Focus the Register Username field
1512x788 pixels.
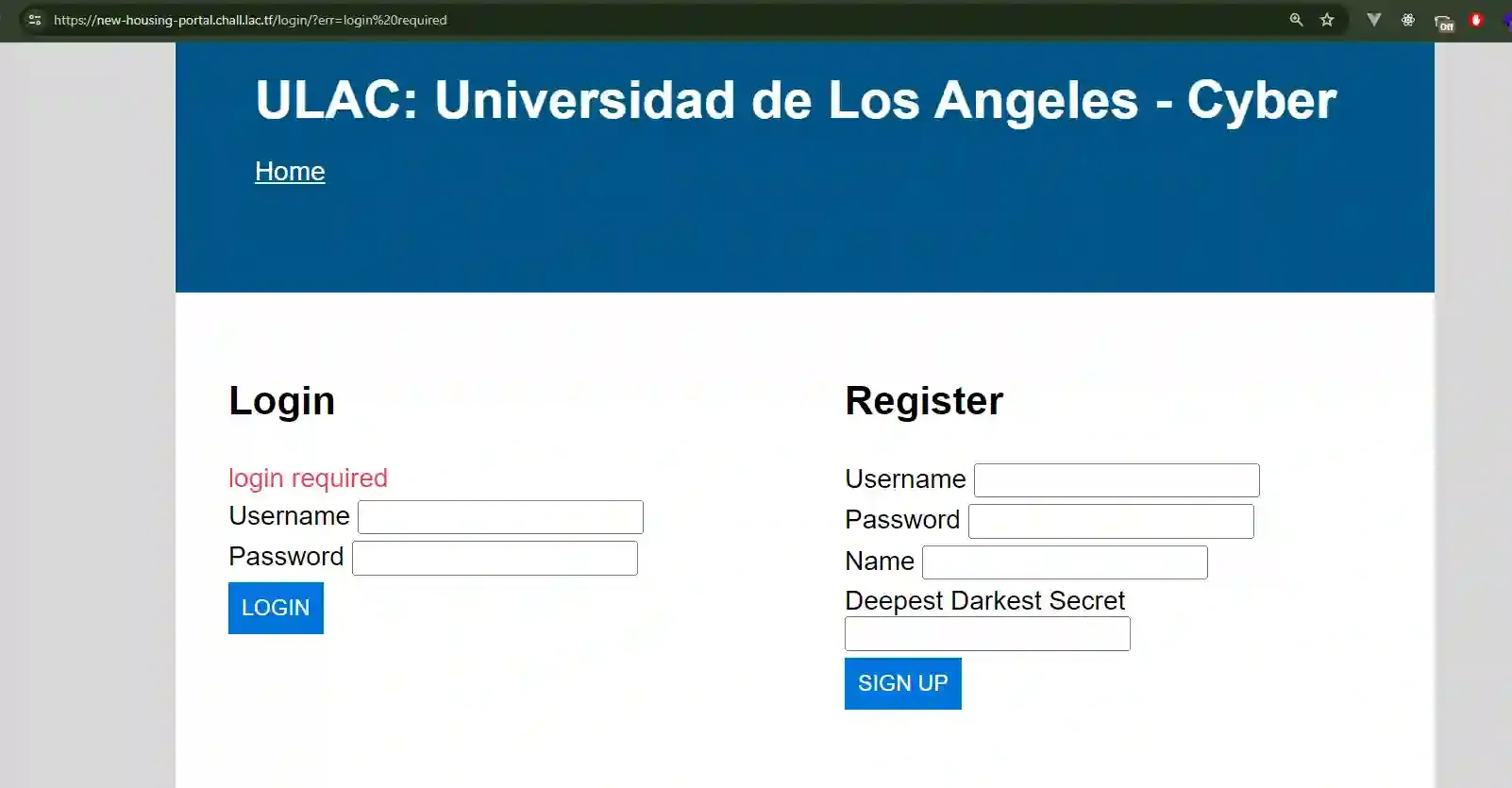tap(1116, 479)
